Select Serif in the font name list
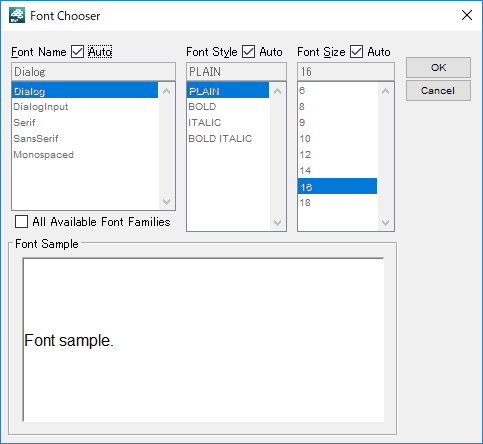 [85, 123]
